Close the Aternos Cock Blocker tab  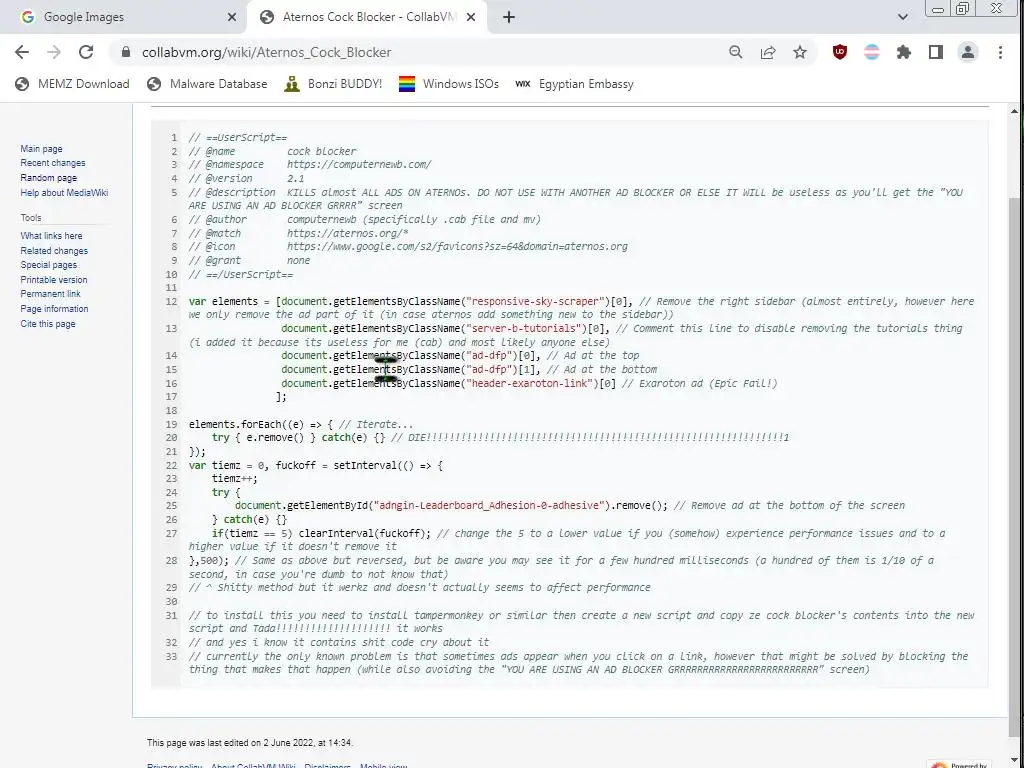coord(471,17)
